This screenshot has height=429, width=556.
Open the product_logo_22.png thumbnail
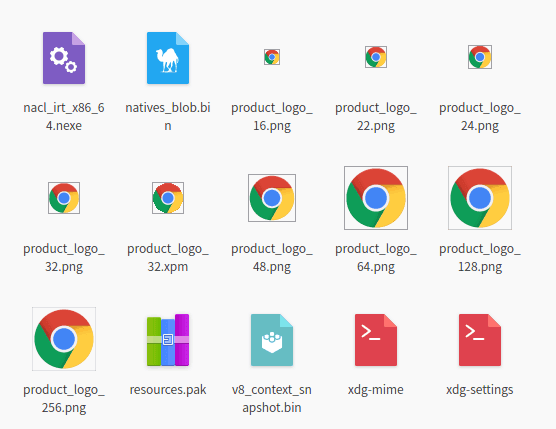tap(376, 57)
